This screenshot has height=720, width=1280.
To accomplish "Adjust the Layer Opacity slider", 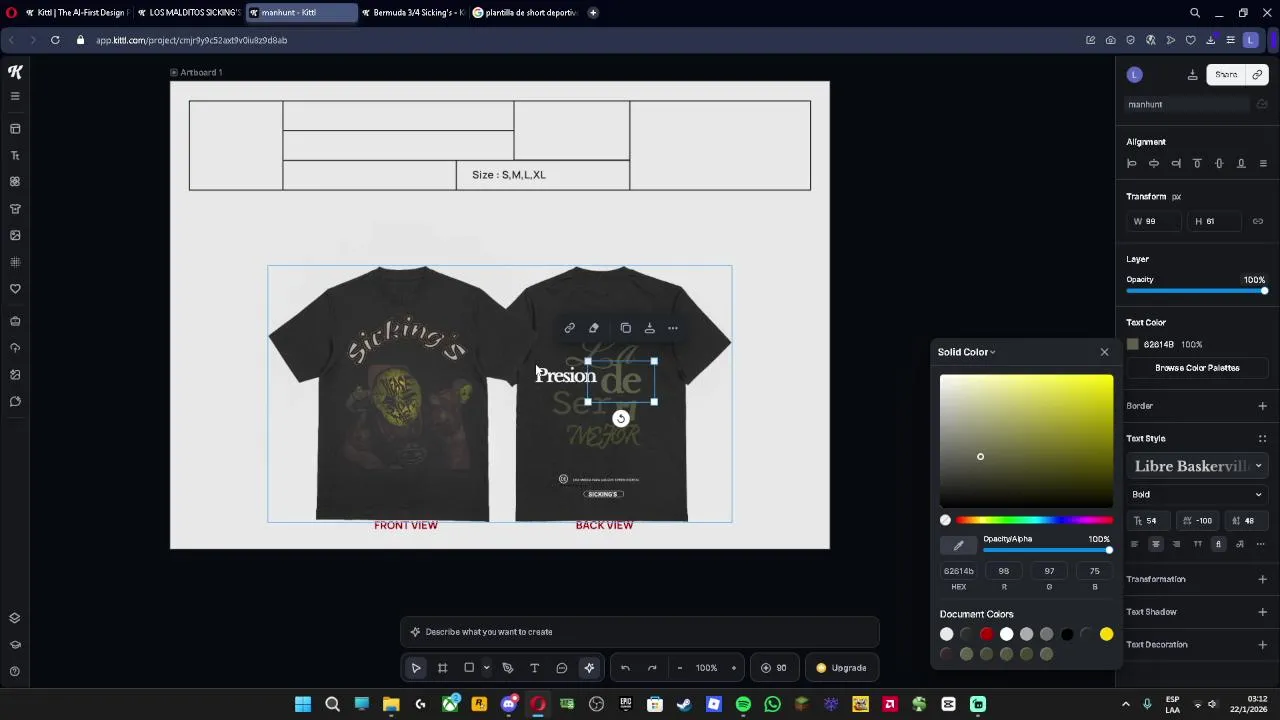I will point(1197,291).
